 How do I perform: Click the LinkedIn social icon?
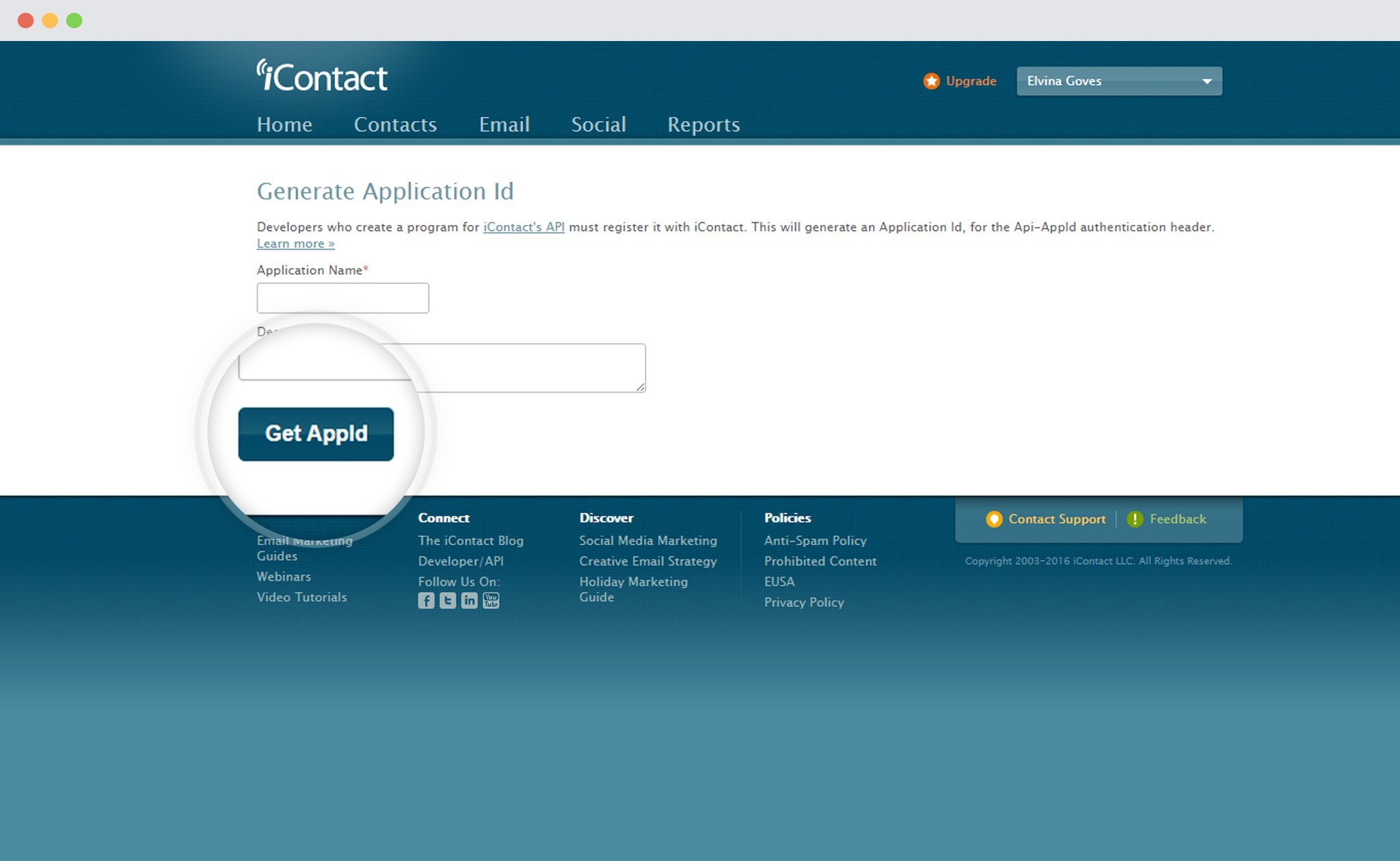click(469, 600)
